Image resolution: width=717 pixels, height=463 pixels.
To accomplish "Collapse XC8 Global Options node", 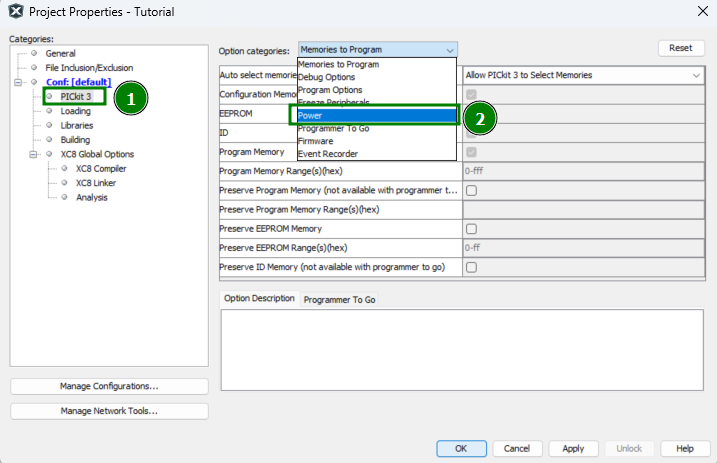I will pyautogui.click(x=33, y=154).
